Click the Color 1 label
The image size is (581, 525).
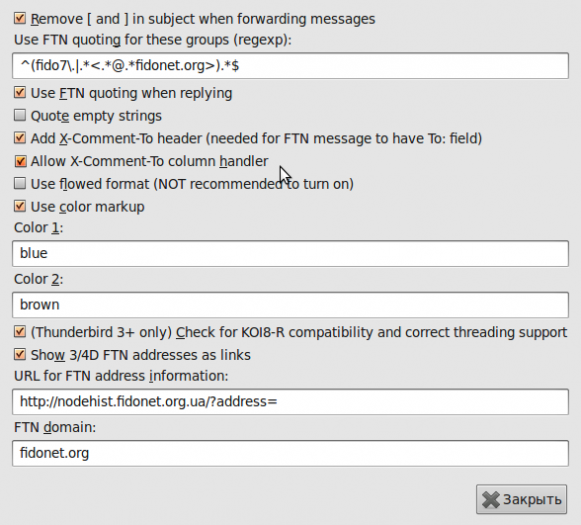pyautogui.click(x=39, y=227)
